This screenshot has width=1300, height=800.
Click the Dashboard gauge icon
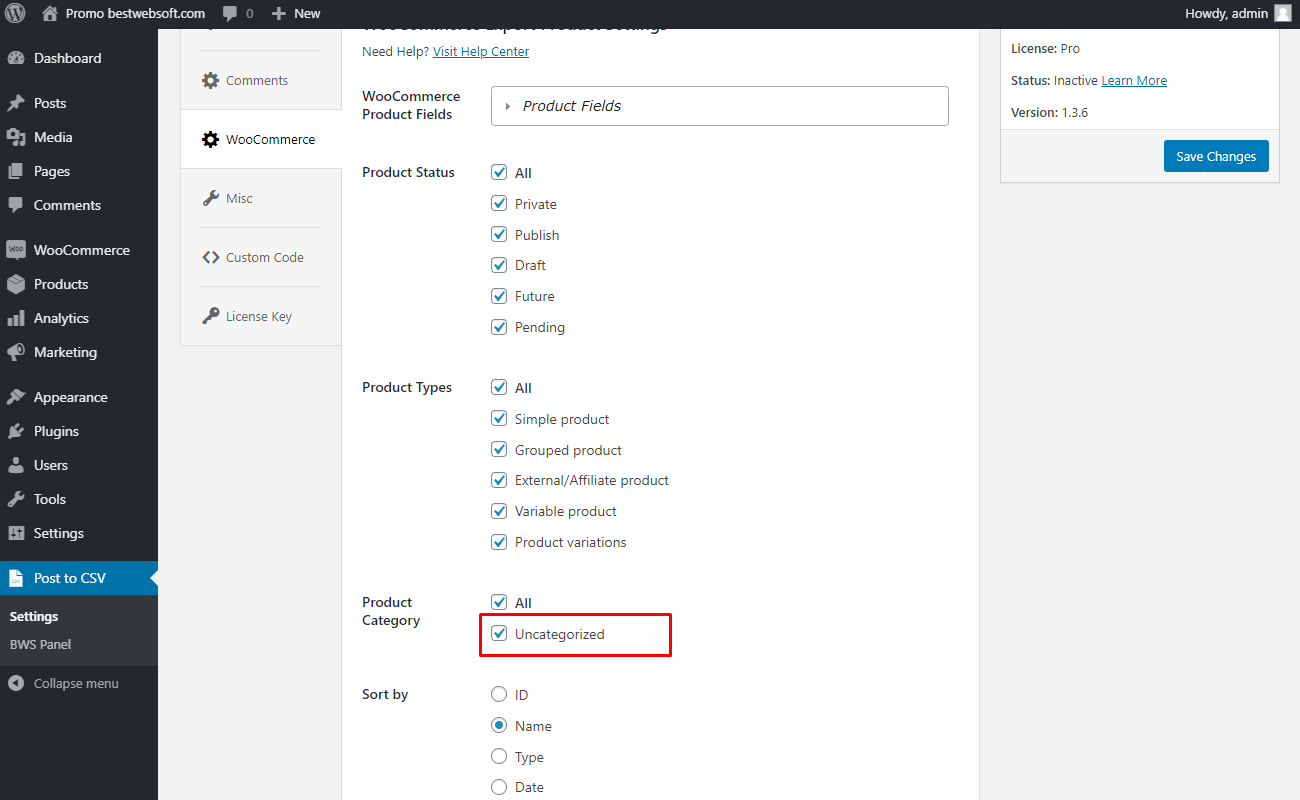[16, 58]
